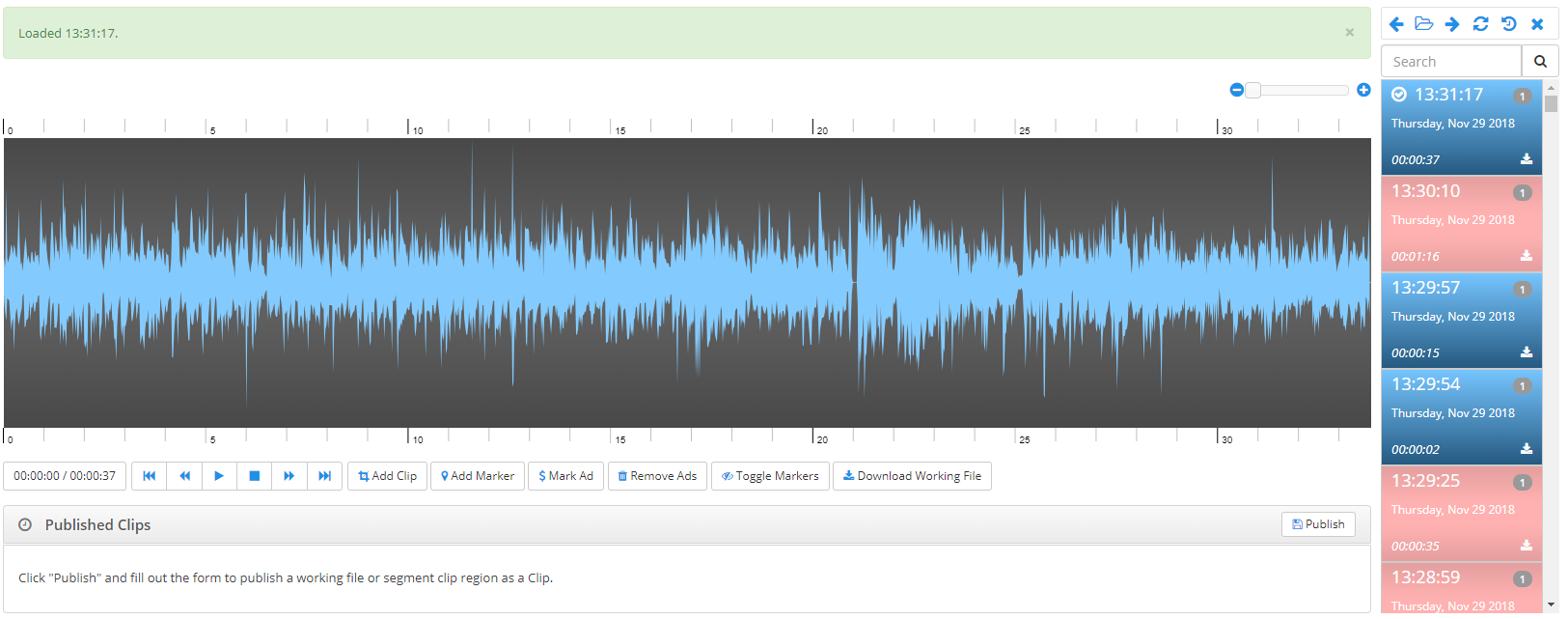Viewport: 1568px width, 619px height.
Task: Click the history/revert icon
Action: coord(1509,24)
